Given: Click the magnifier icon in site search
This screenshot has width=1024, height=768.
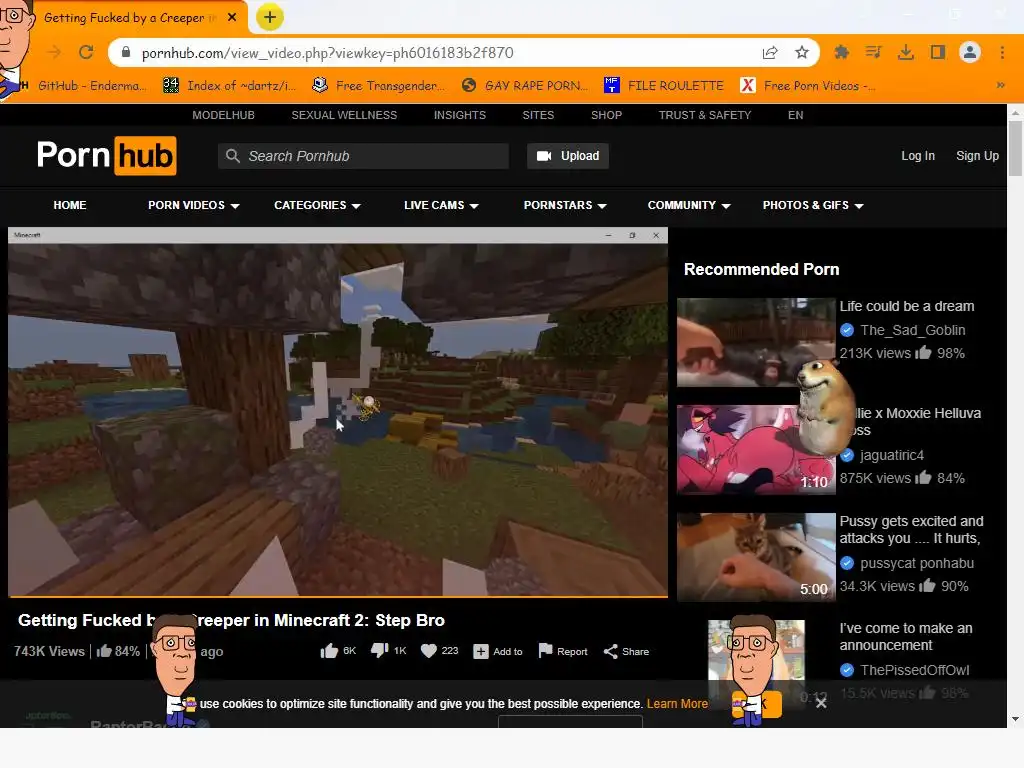Looking at the screenshot, I should point(232,156).
